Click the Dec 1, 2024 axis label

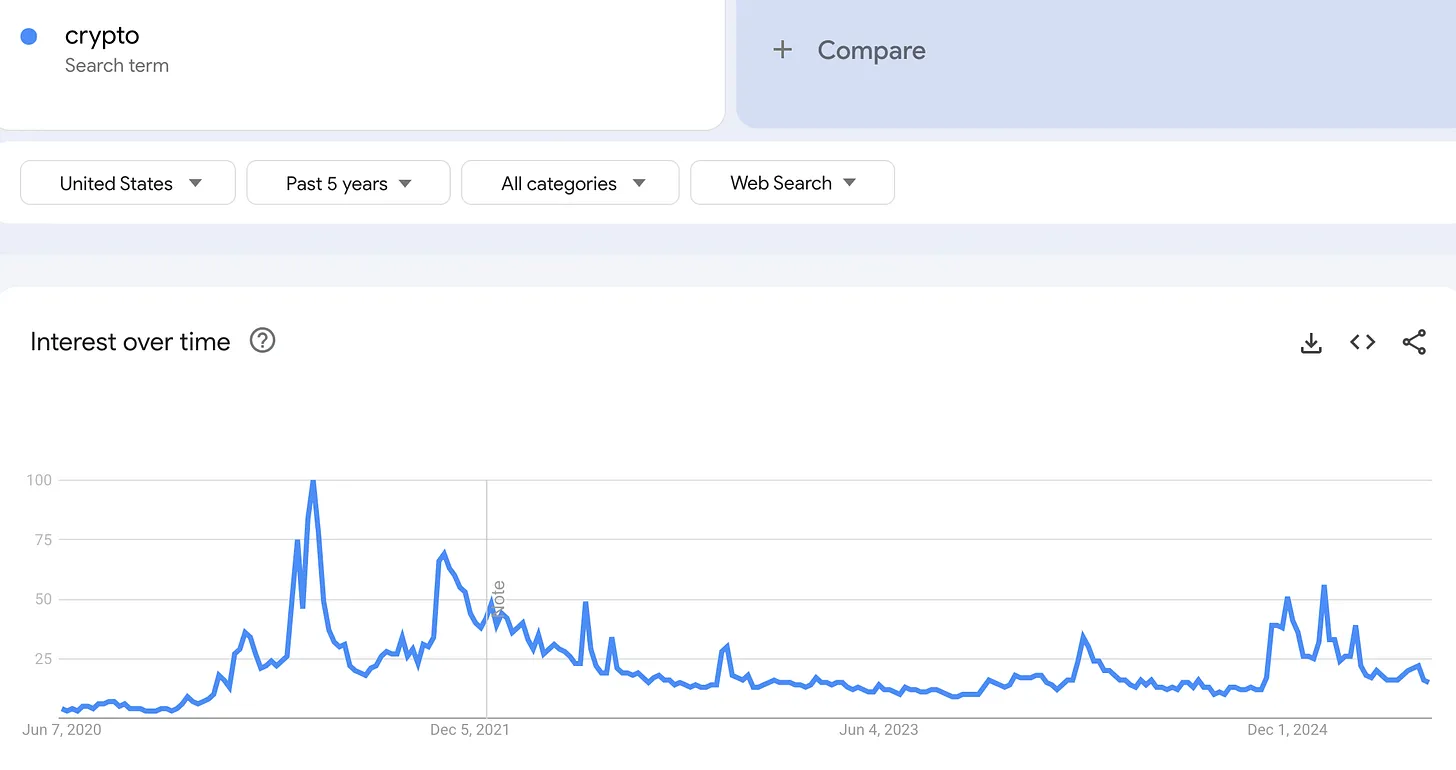(x=1287, y=730)
